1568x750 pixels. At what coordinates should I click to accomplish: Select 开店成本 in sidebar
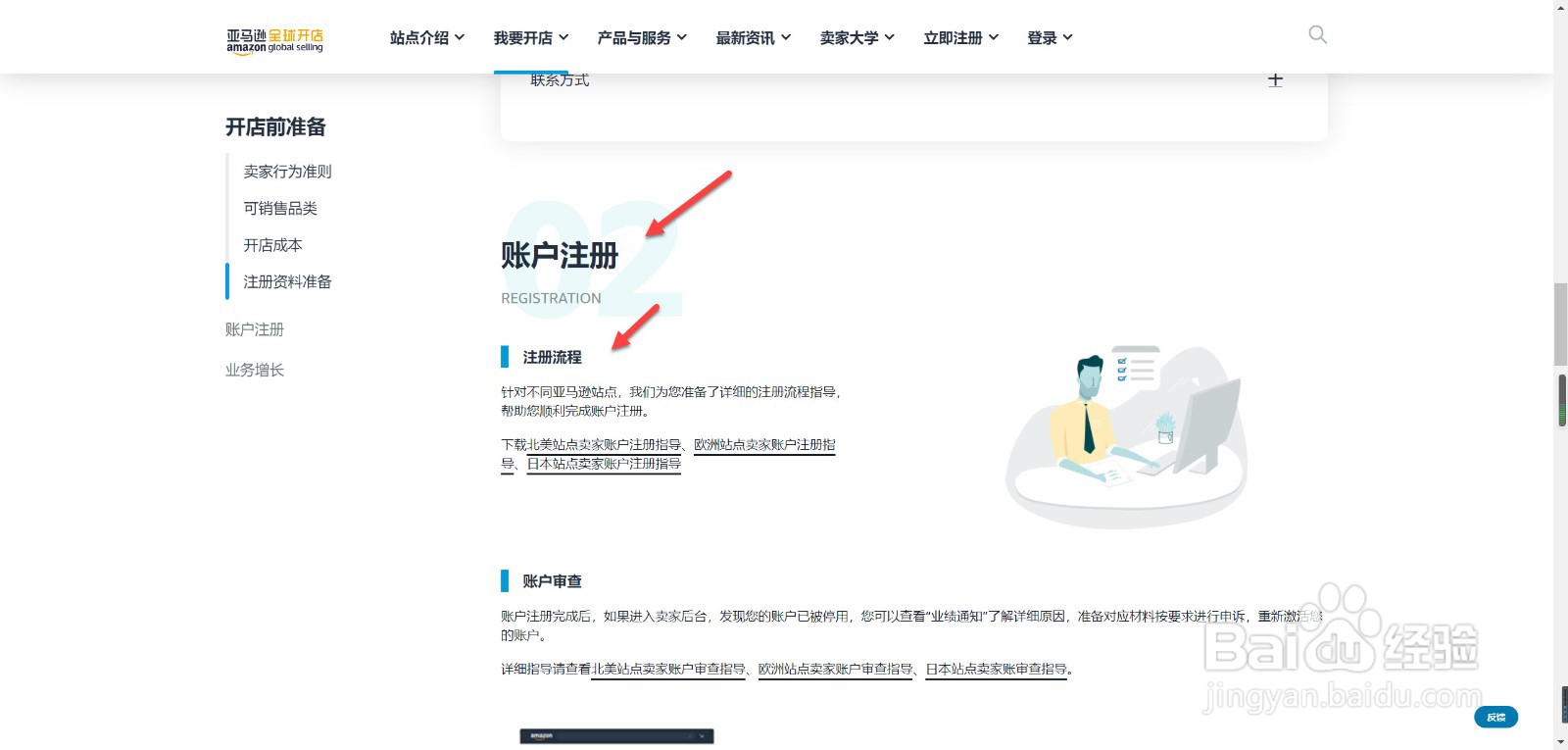pyautogui.click(x=272, y=245)
